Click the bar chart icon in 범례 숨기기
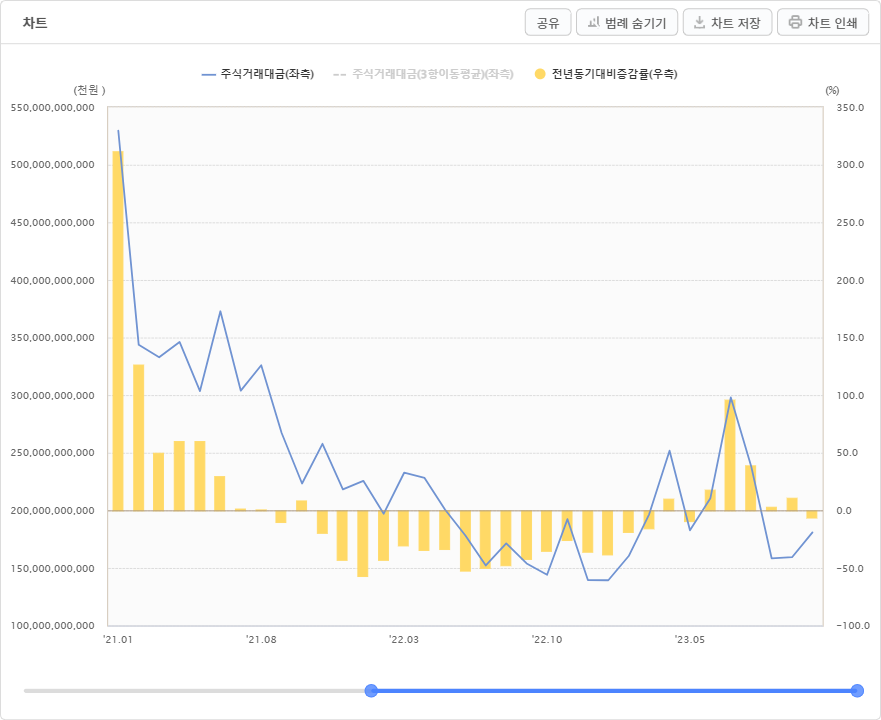The image size is (881, 720). tap(594, 22)
